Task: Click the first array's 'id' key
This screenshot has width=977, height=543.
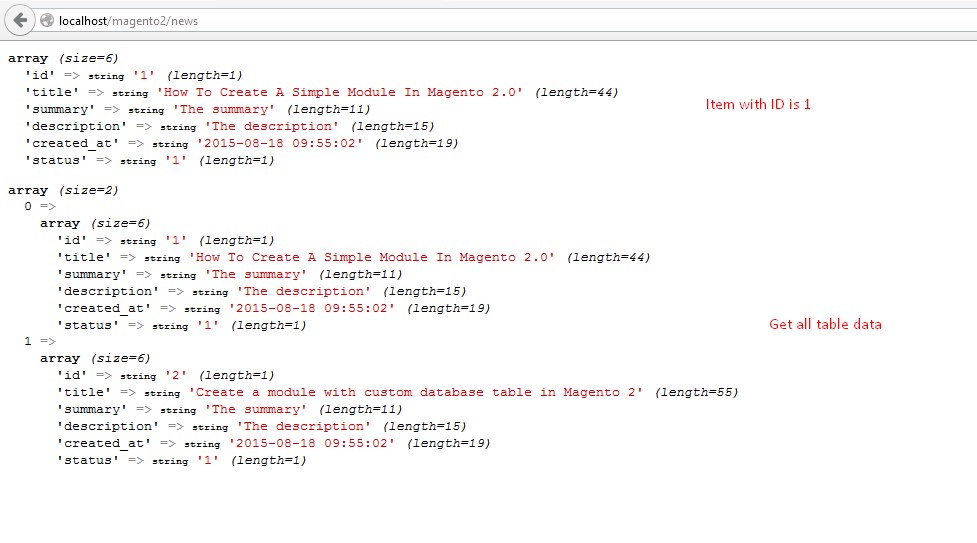Action: (x=40, y=75)
